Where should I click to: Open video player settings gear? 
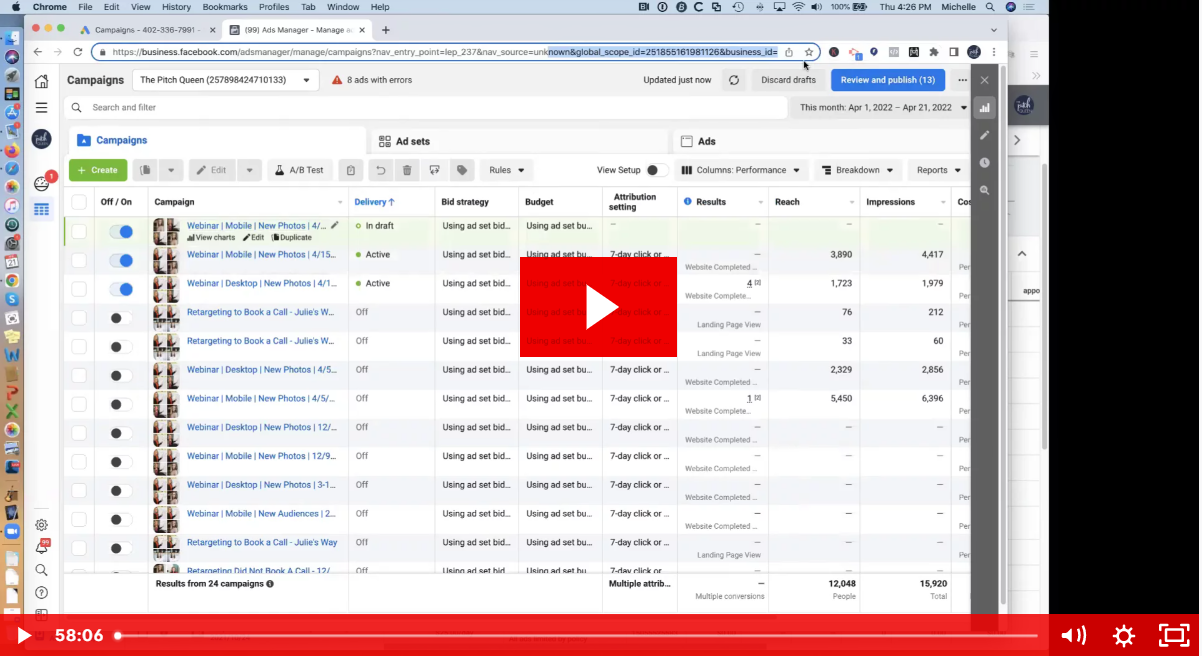1124,635
